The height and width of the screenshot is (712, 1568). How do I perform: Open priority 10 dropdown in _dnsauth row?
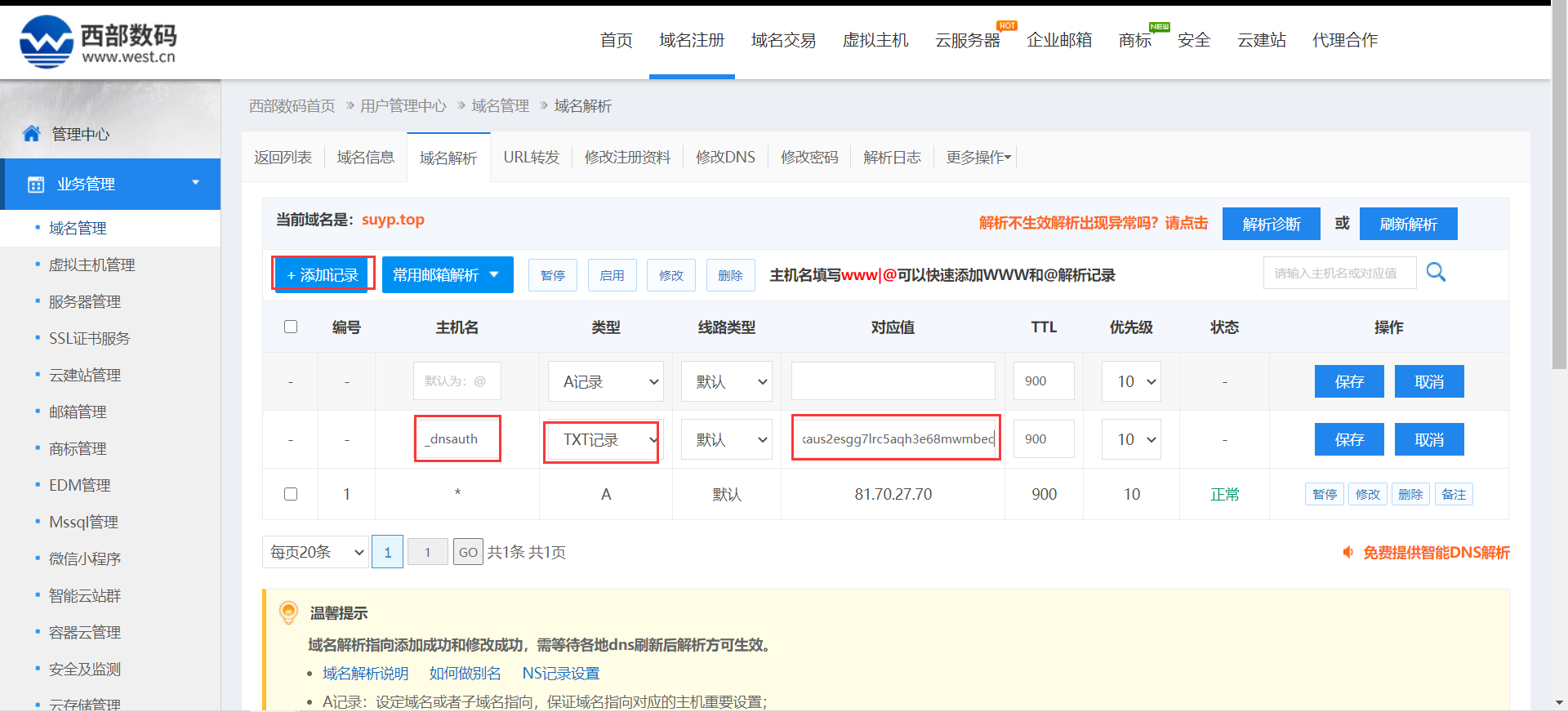1131,439
